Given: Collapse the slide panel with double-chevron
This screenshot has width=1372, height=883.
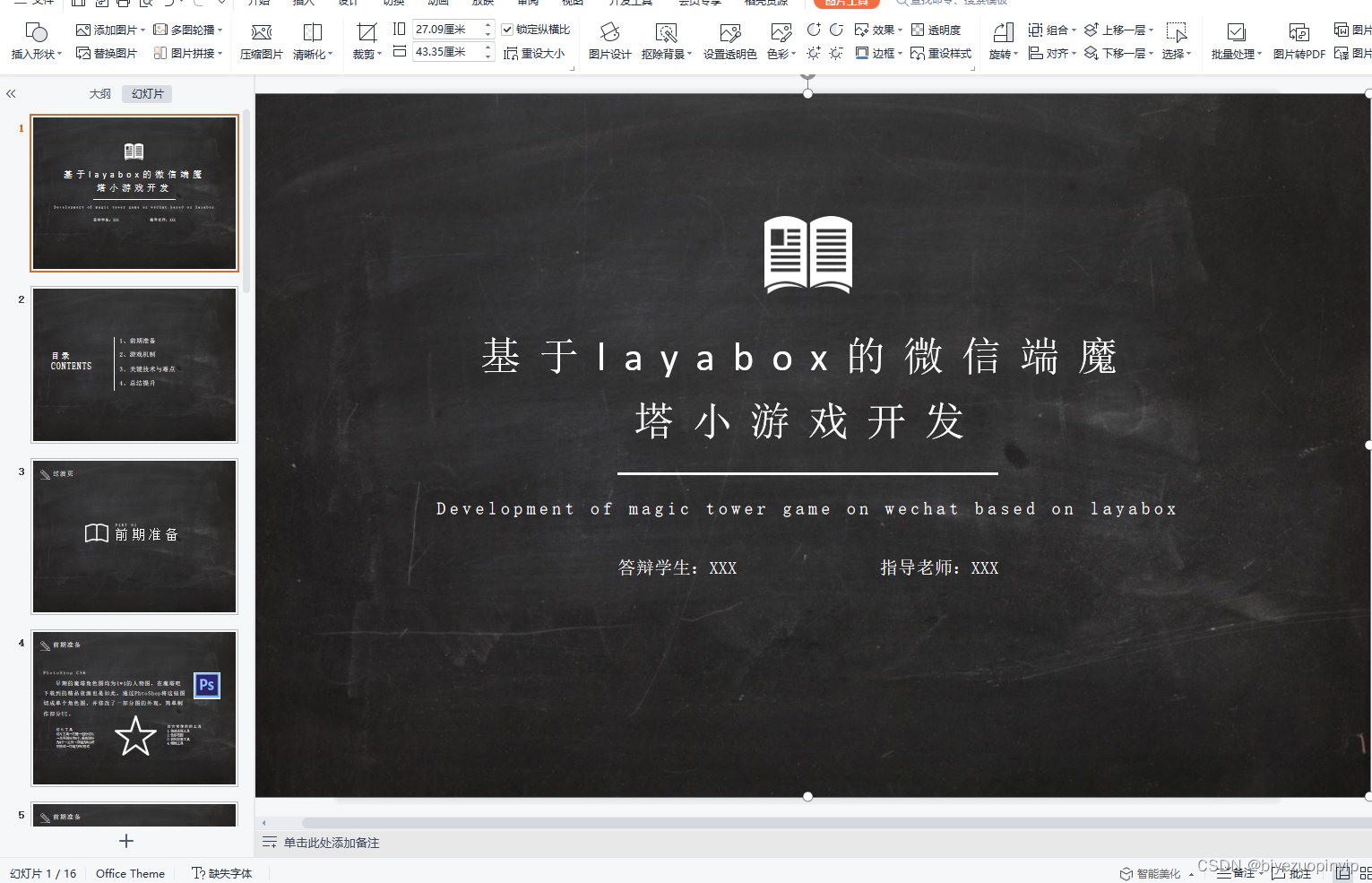Looking at the screenshot, I should coord(11,93).
